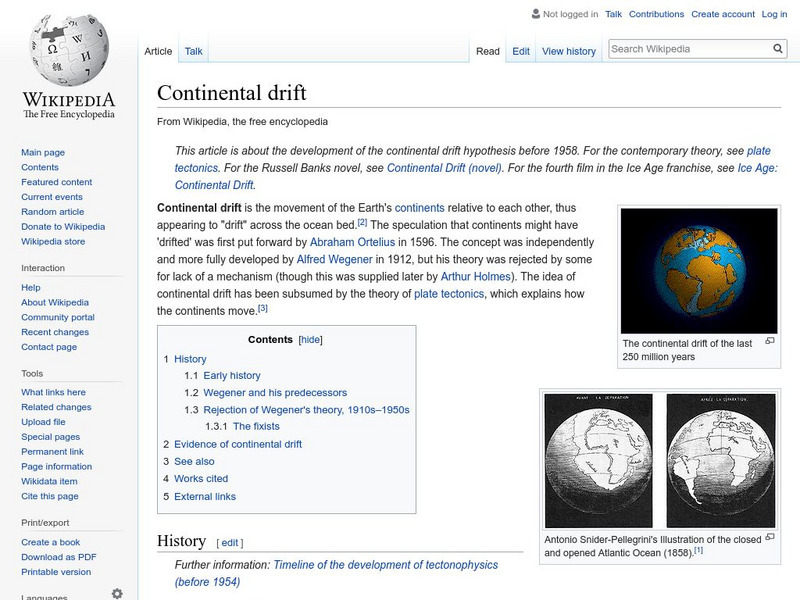Viewport: 800px width, 600px height.
Task: Open a Random article
Action: point(53,211)
